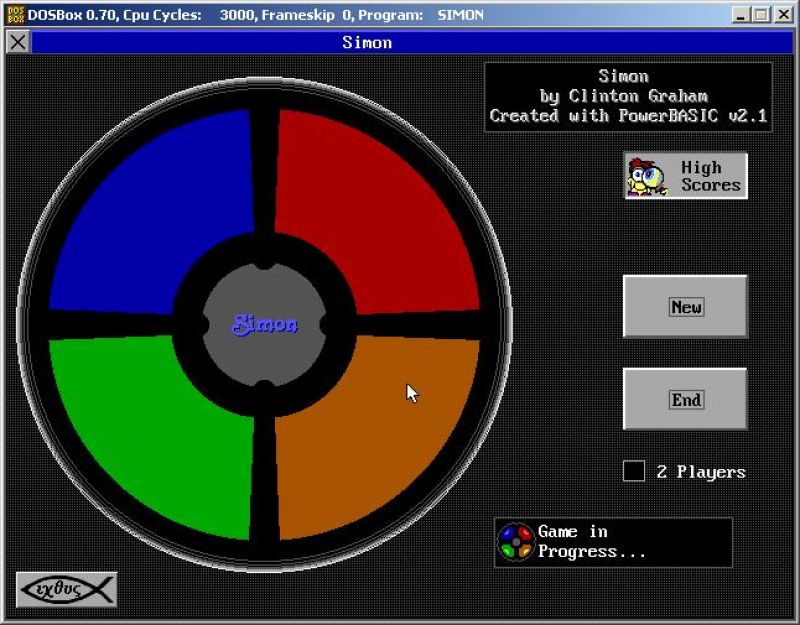Stop the game with the End button
The height and width of the screenshot is (625, 800).
click(686, 399)
